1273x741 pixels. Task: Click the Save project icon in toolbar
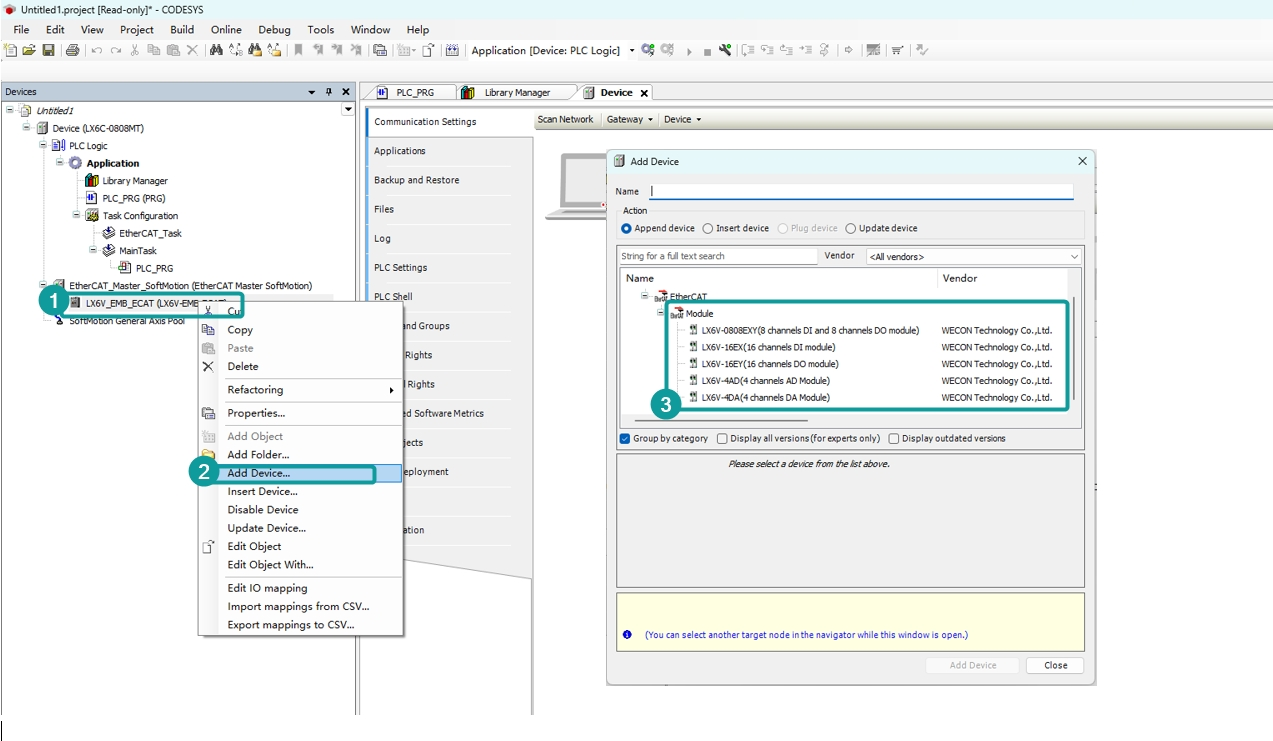[48, 50]
